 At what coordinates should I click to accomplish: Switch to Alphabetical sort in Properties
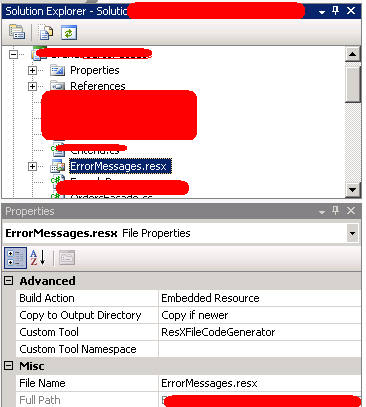pyautogui.click(x=38, y=258)
